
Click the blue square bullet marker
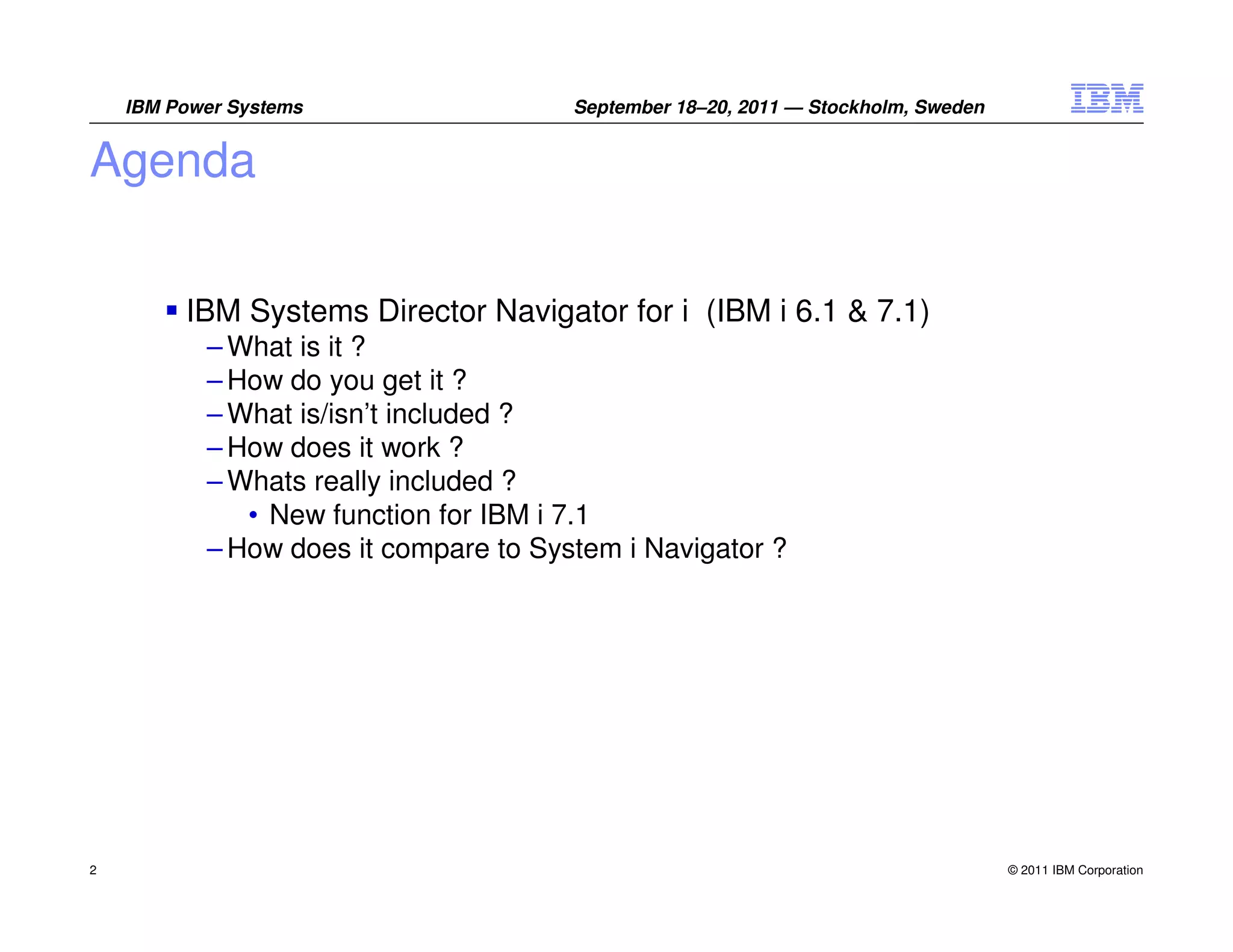[x=172, y=311]
